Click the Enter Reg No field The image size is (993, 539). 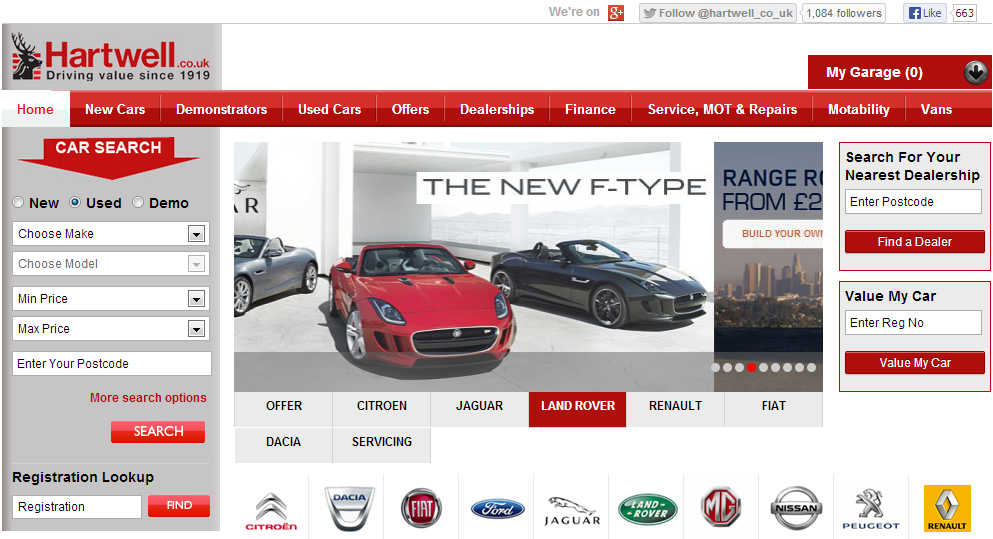pyautogui.click(x=914, y=323)
